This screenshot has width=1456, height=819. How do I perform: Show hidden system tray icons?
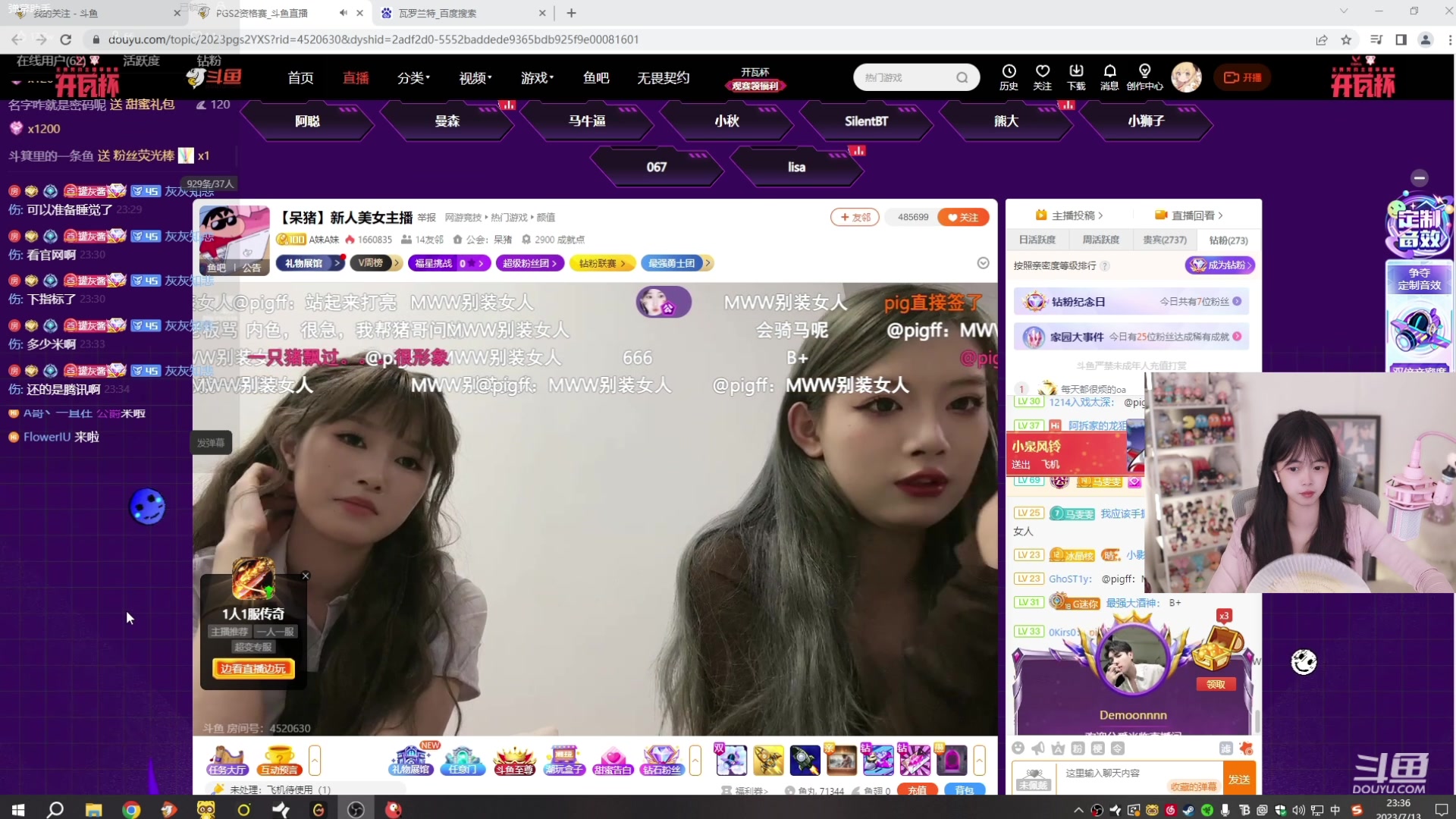[1078, 810]
